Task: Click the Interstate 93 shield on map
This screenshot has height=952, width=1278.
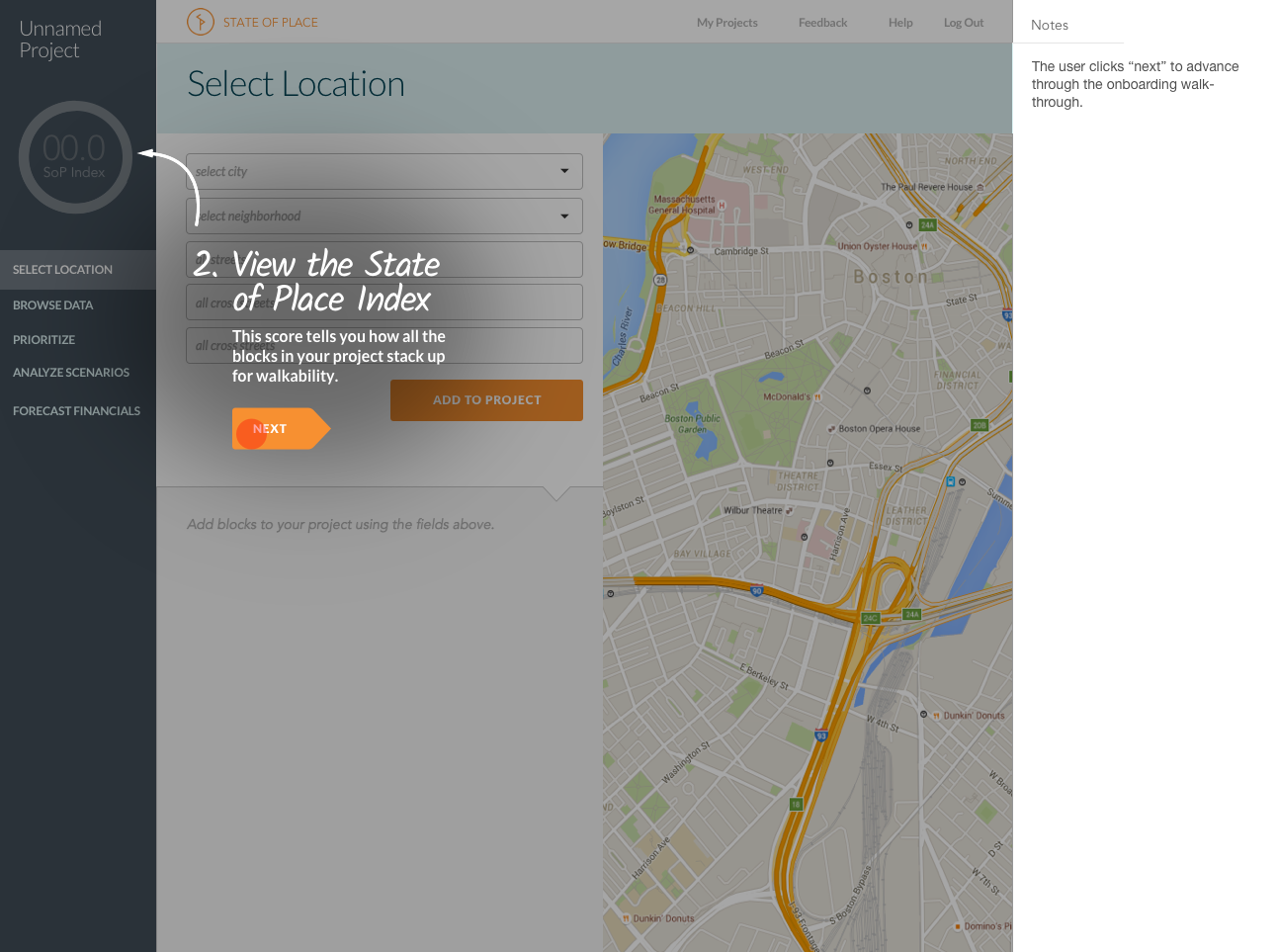Action: coord(821,736)
